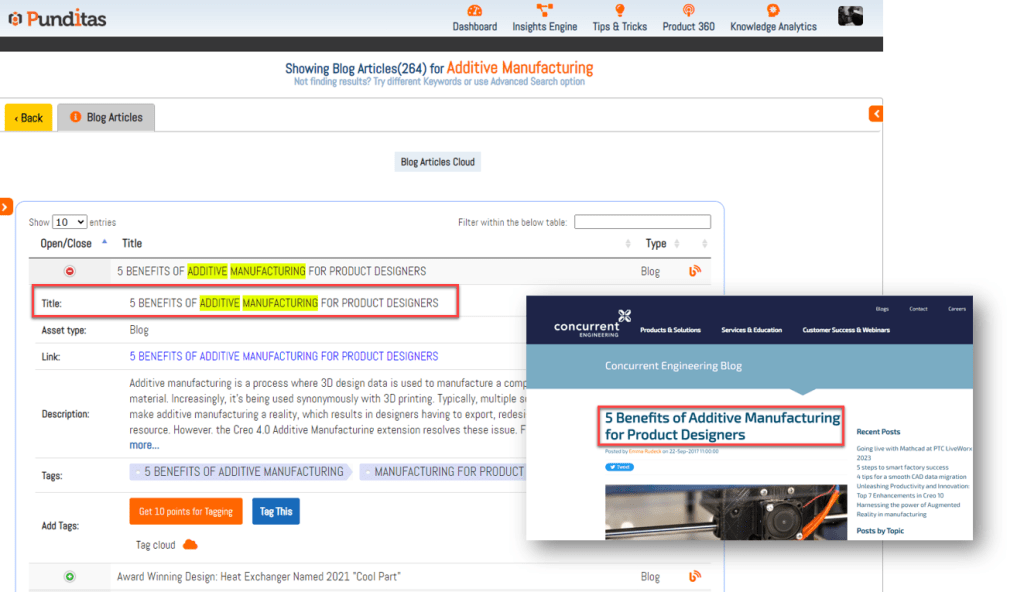The height and width of the screenshot is (592, 1024).
Task: Click the more... link in the description
Action: [x=144, y=445]
